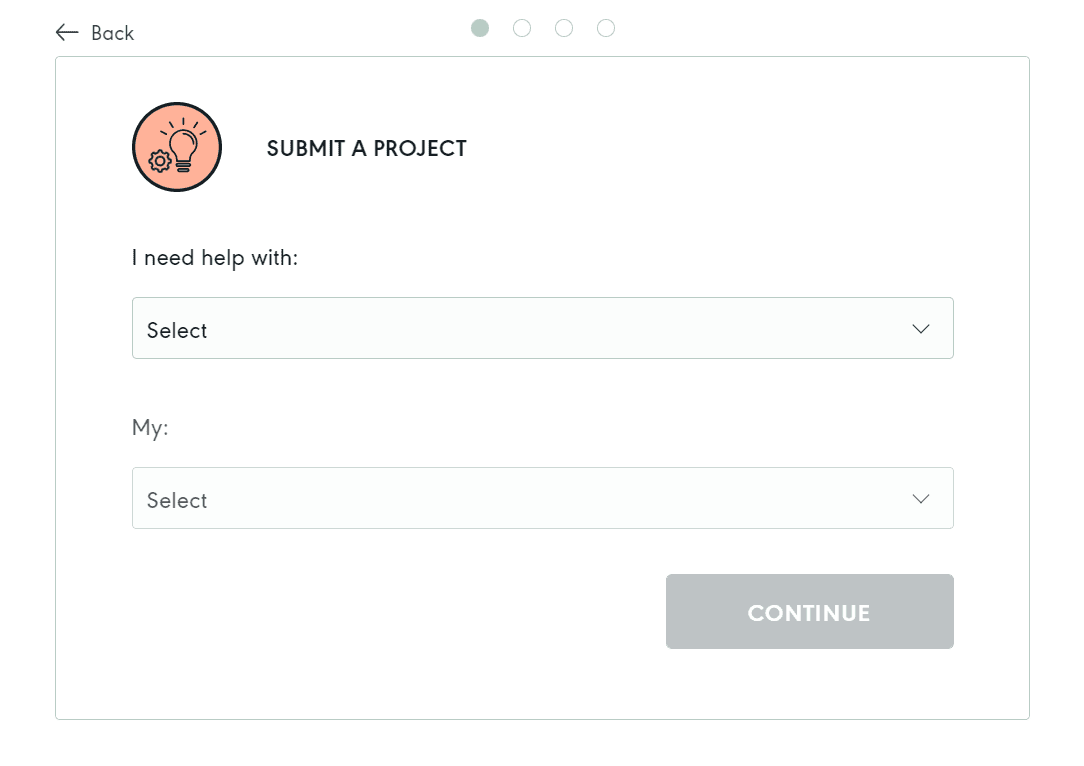1084x766 pixels.
Task: Expand the first Select dropdown menu
Action: (x=542, y=328)
